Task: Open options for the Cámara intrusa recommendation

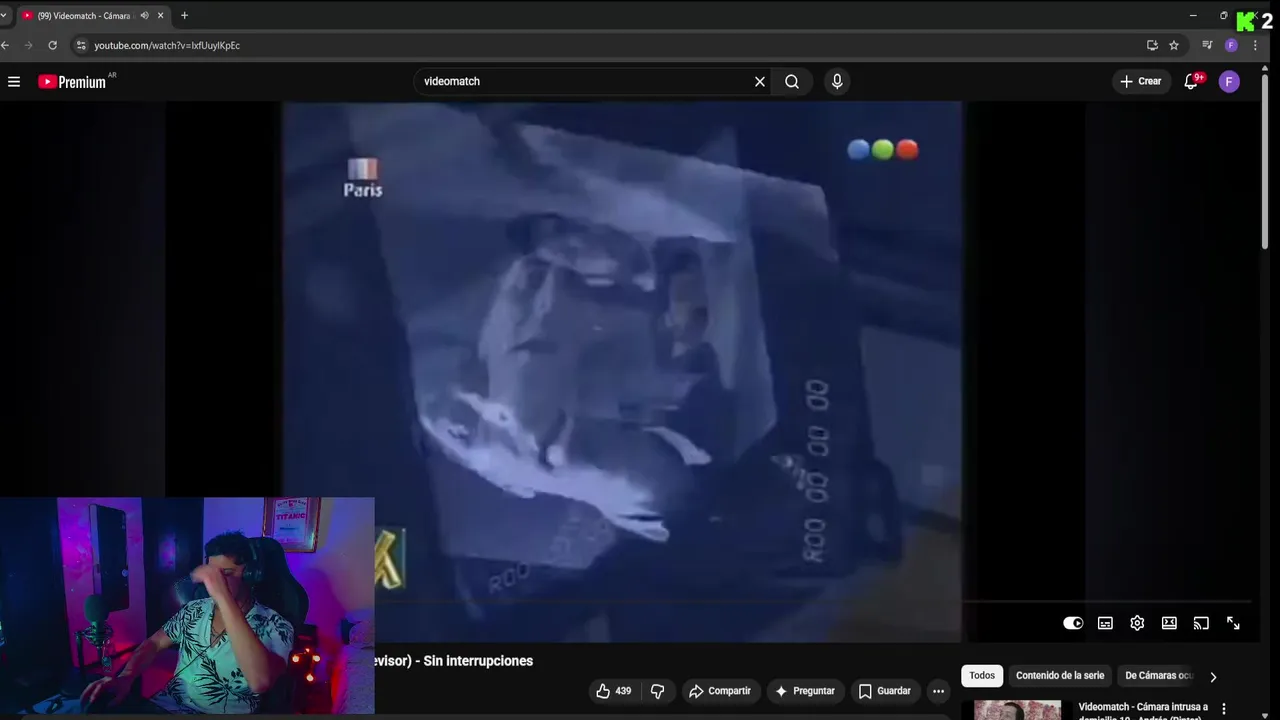Action: (1223, 710)
